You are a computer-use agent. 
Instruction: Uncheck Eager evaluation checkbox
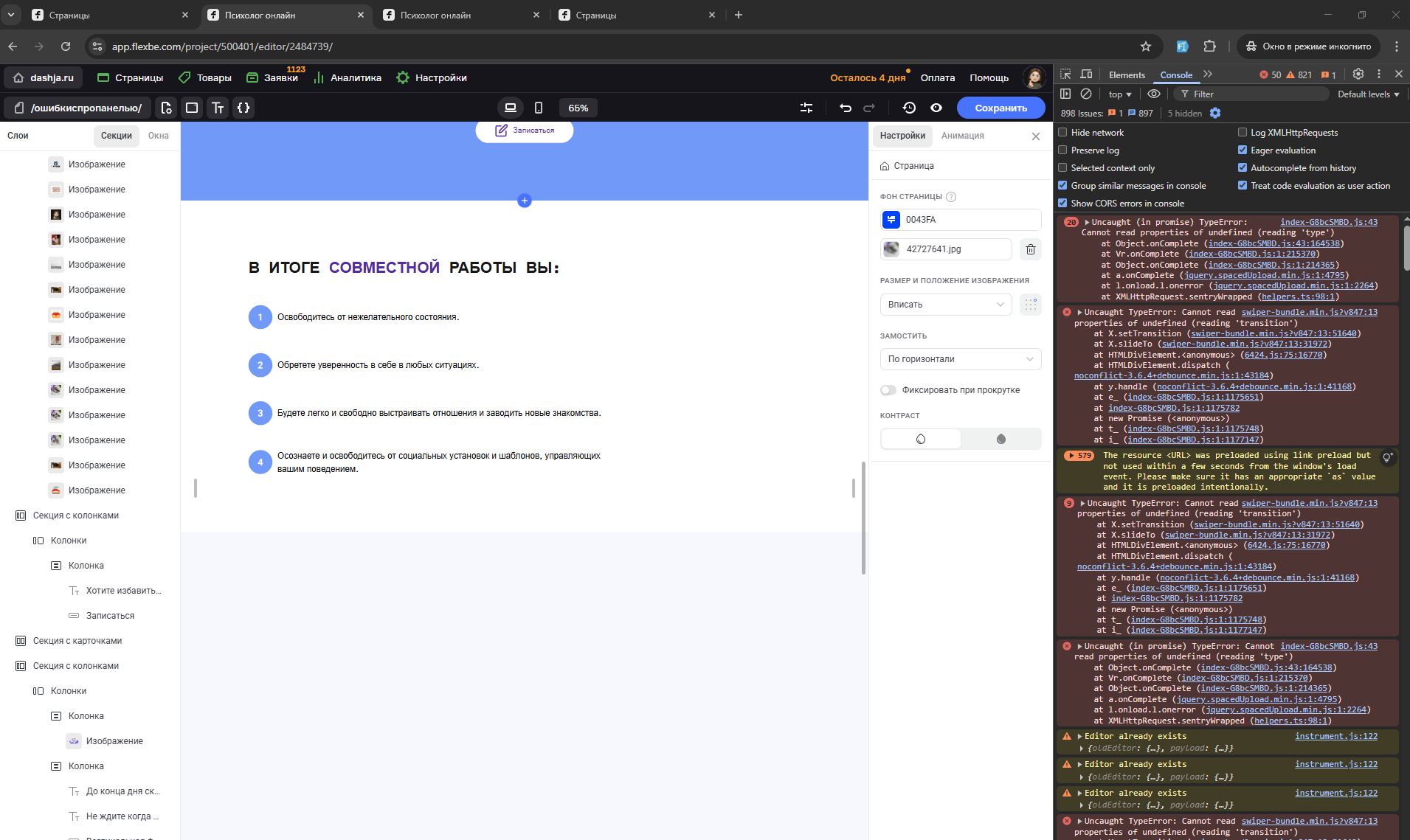pos(1243,150)
